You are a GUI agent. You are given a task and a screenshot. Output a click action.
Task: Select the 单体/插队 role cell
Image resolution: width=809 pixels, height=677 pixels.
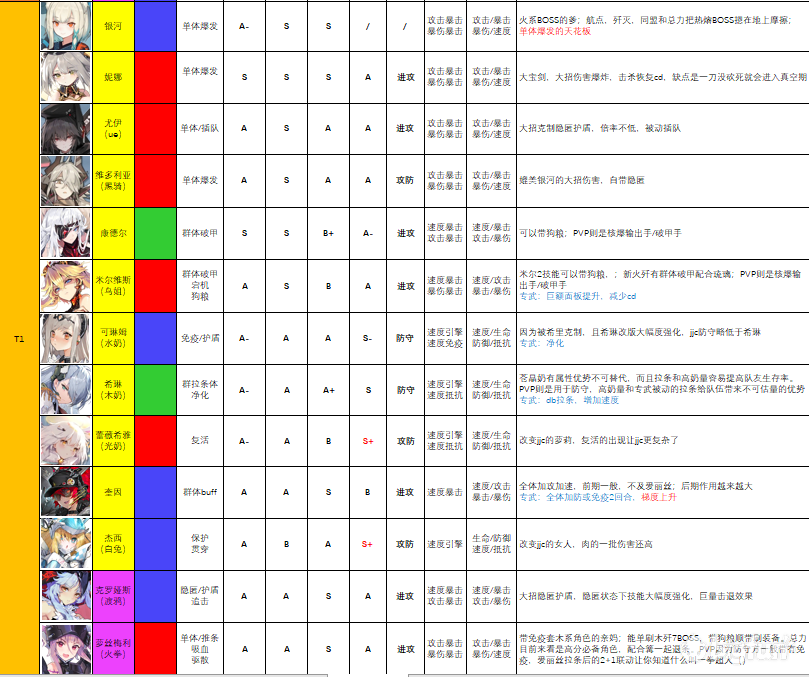click(200, 128)
